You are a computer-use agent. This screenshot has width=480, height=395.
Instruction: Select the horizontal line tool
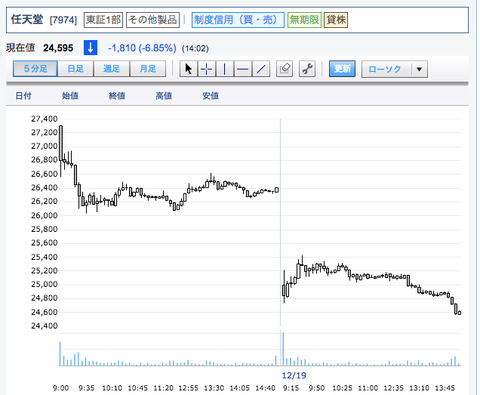243,69
